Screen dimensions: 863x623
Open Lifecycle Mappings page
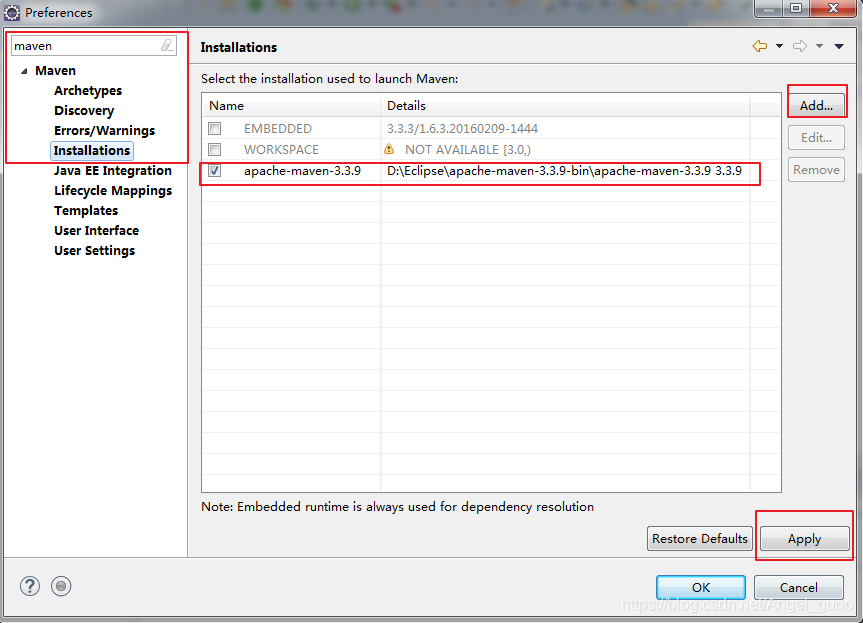(113, 191)
